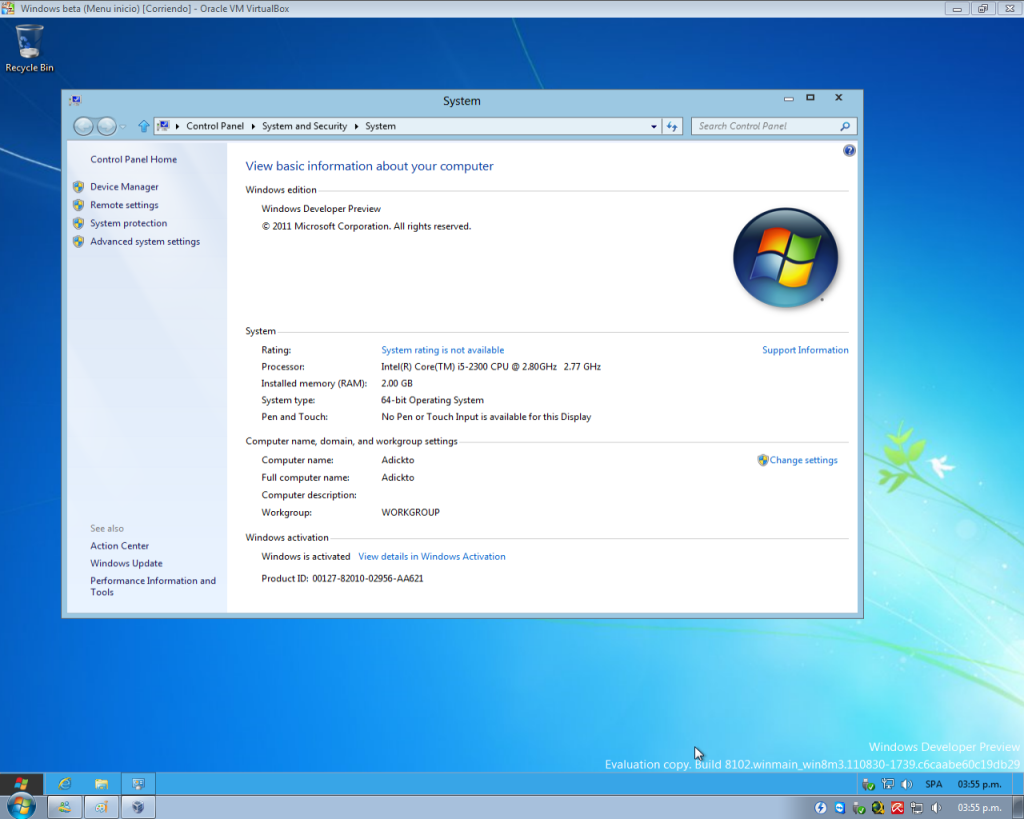Click the Avira red umbrella tray icon
The height and width of the screenshot is (819, 1024).
898,808
